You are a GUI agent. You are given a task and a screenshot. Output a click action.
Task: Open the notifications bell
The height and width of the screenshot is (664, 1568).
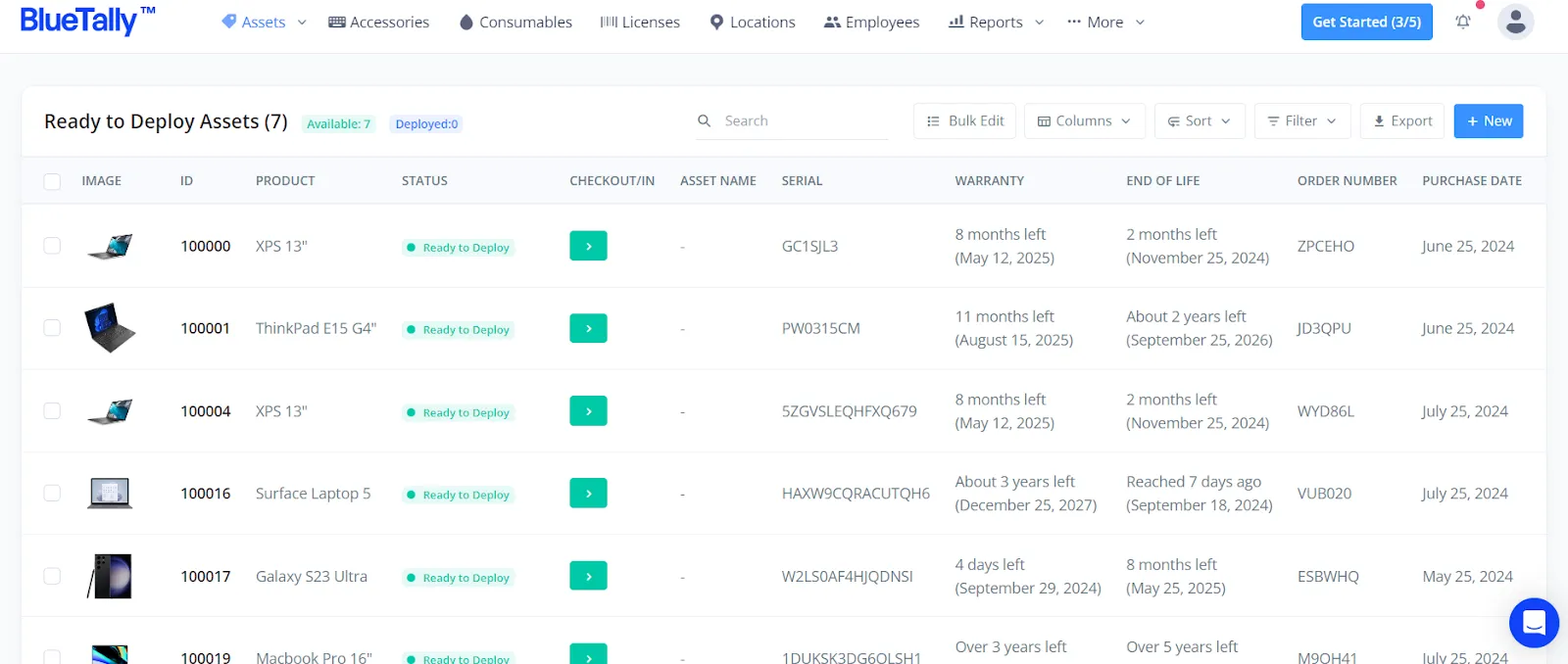pos(1463,22)
